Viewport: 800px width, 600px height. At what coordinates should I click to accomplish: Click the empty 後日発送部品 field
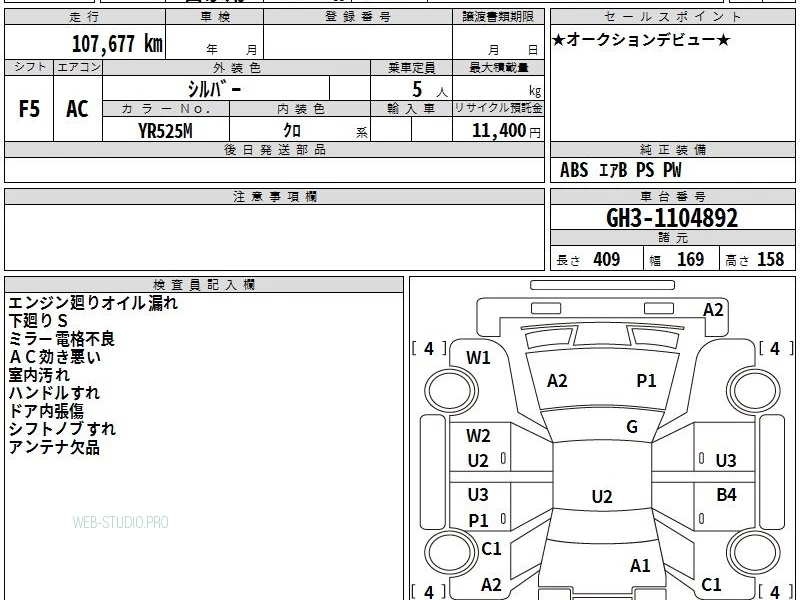pos(274,170)
